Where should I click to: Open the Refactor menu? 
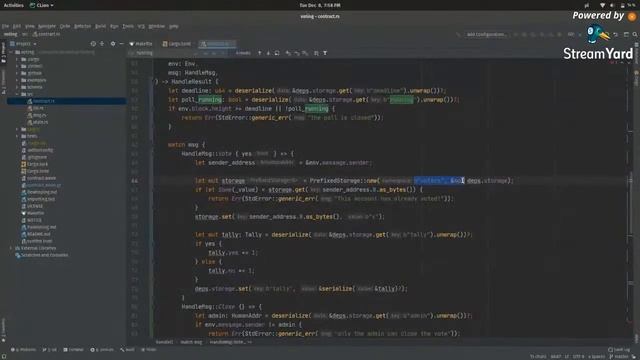coord(82,26)
